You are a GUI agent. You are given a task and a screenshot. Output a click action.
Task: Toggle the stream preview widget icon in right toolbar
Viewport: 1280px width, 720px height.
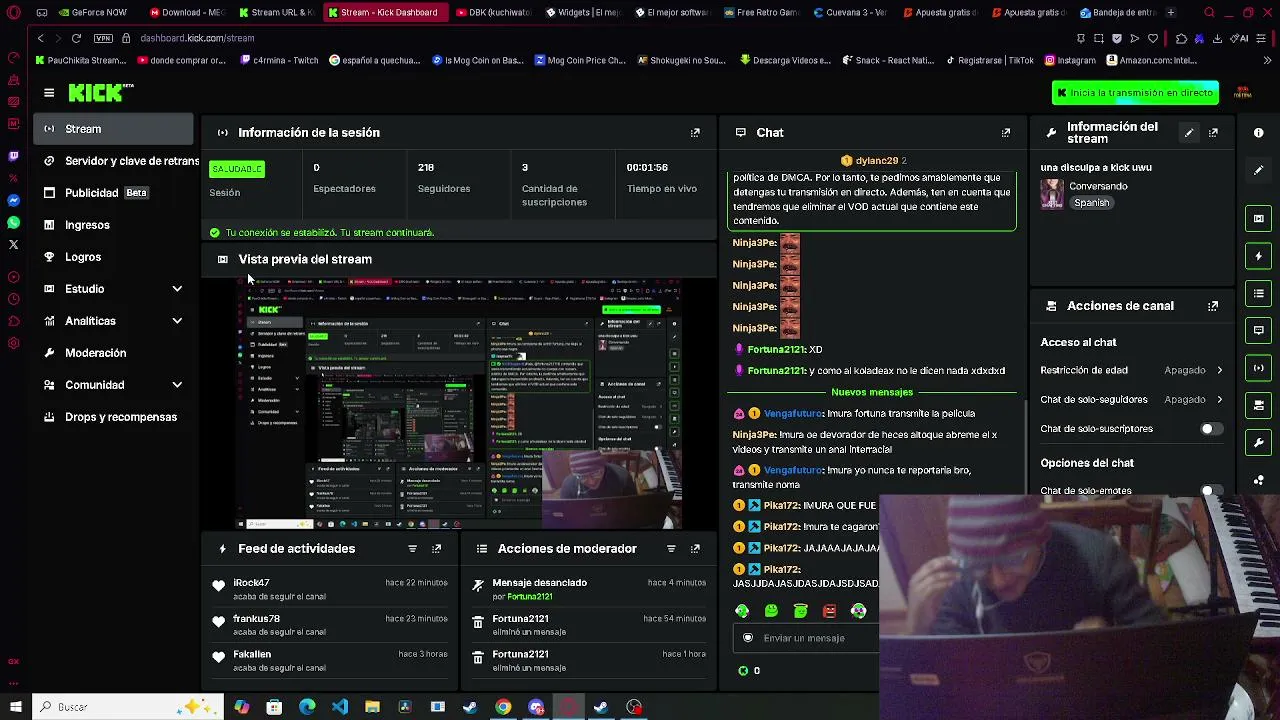1259,218
